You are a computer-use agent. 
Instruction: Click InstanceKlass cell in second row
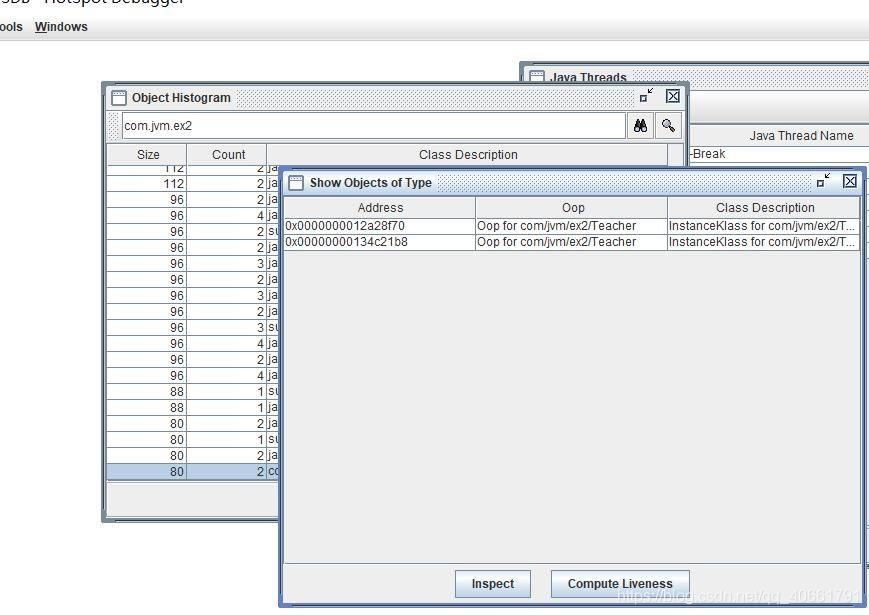tap(764, 242)
